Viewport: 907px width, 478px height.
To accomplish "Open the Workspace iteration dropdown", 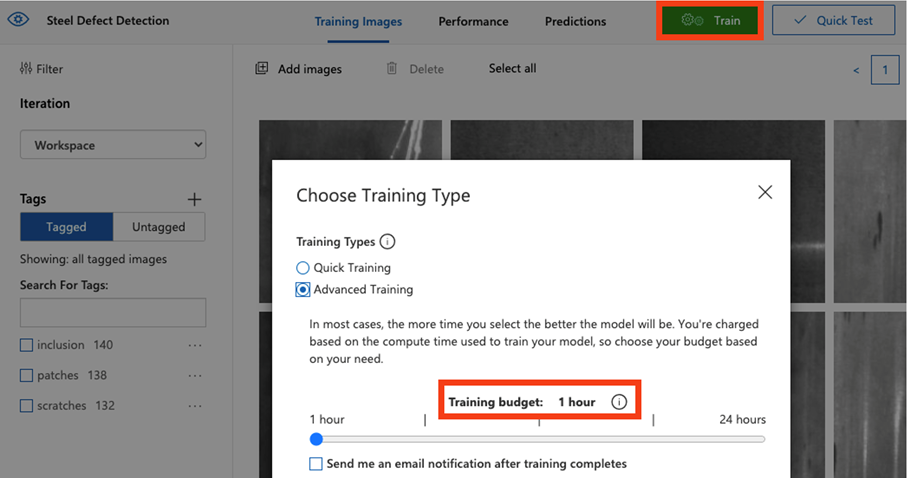I will [112, 145].
